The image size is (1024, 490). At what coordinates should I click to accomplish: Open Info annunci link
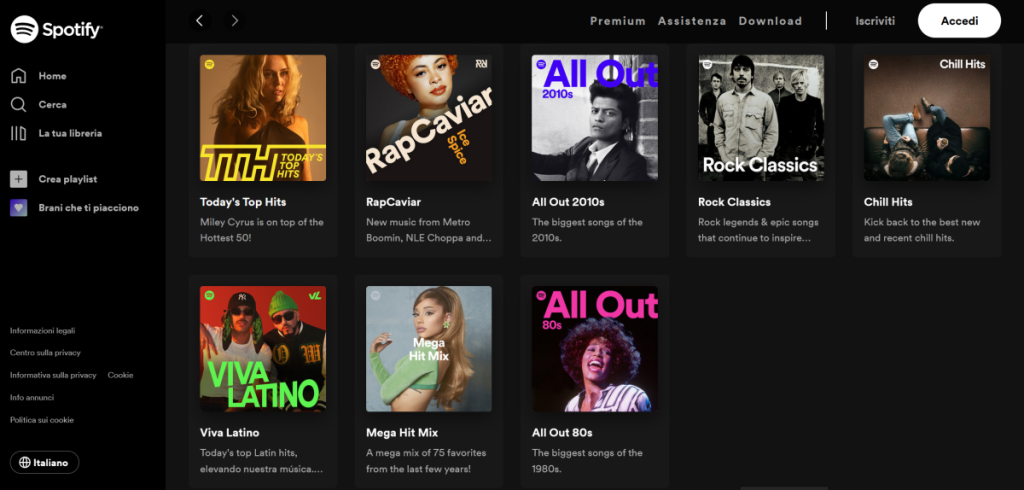coord(32,397)
